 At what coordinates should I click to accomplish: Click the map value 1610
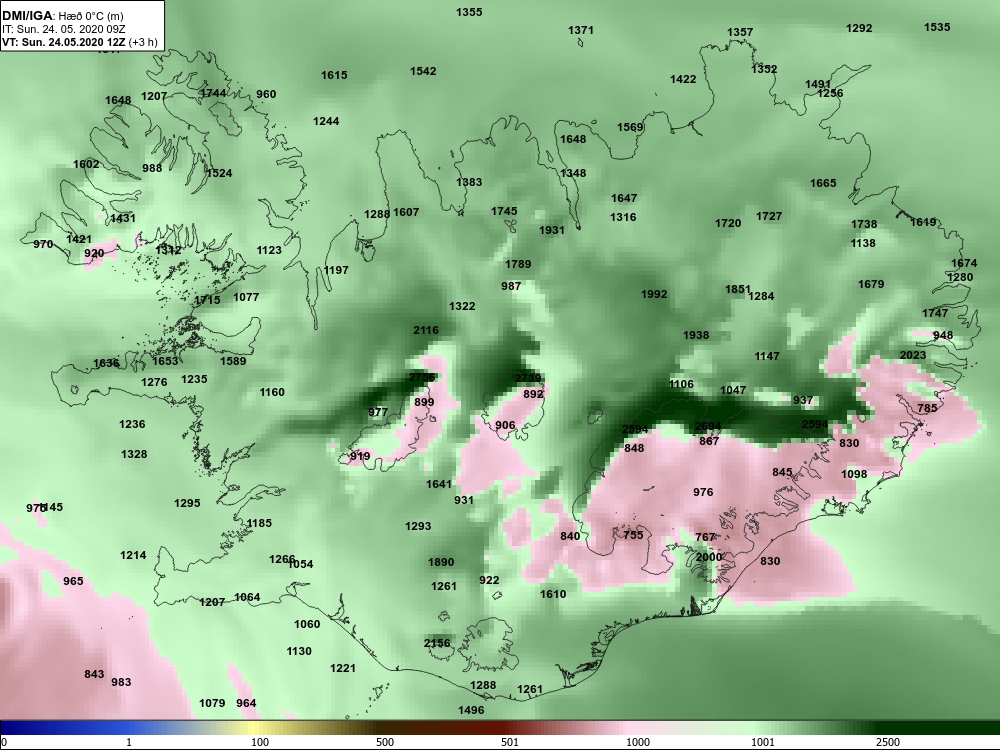553,594
